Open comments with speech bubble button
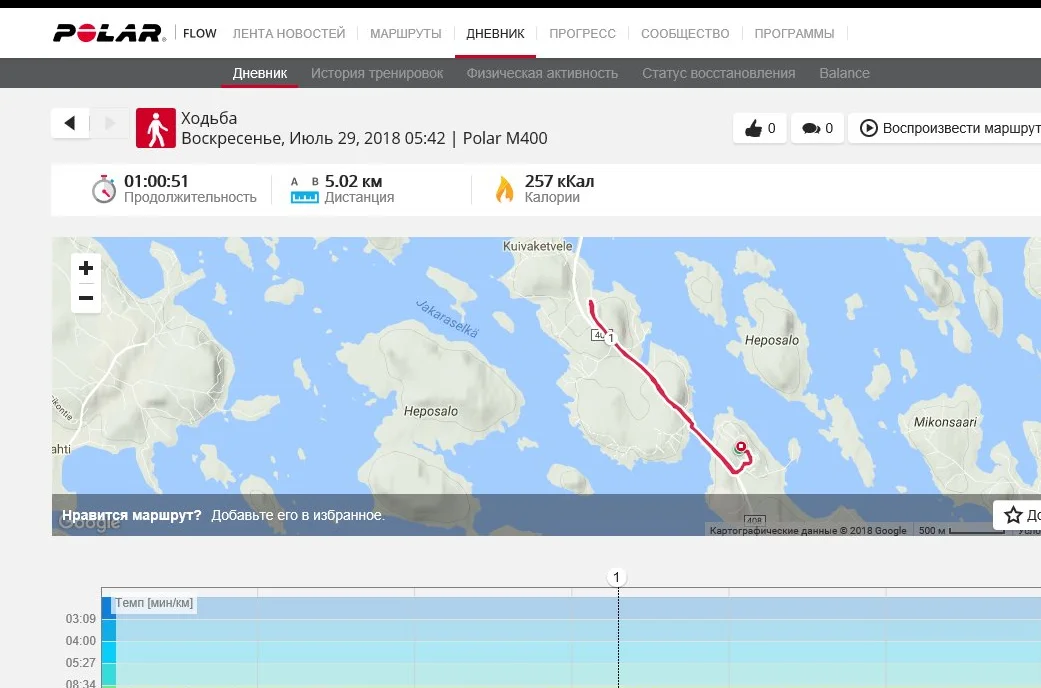The image size is (1041, 688). [x=817, y=128]
